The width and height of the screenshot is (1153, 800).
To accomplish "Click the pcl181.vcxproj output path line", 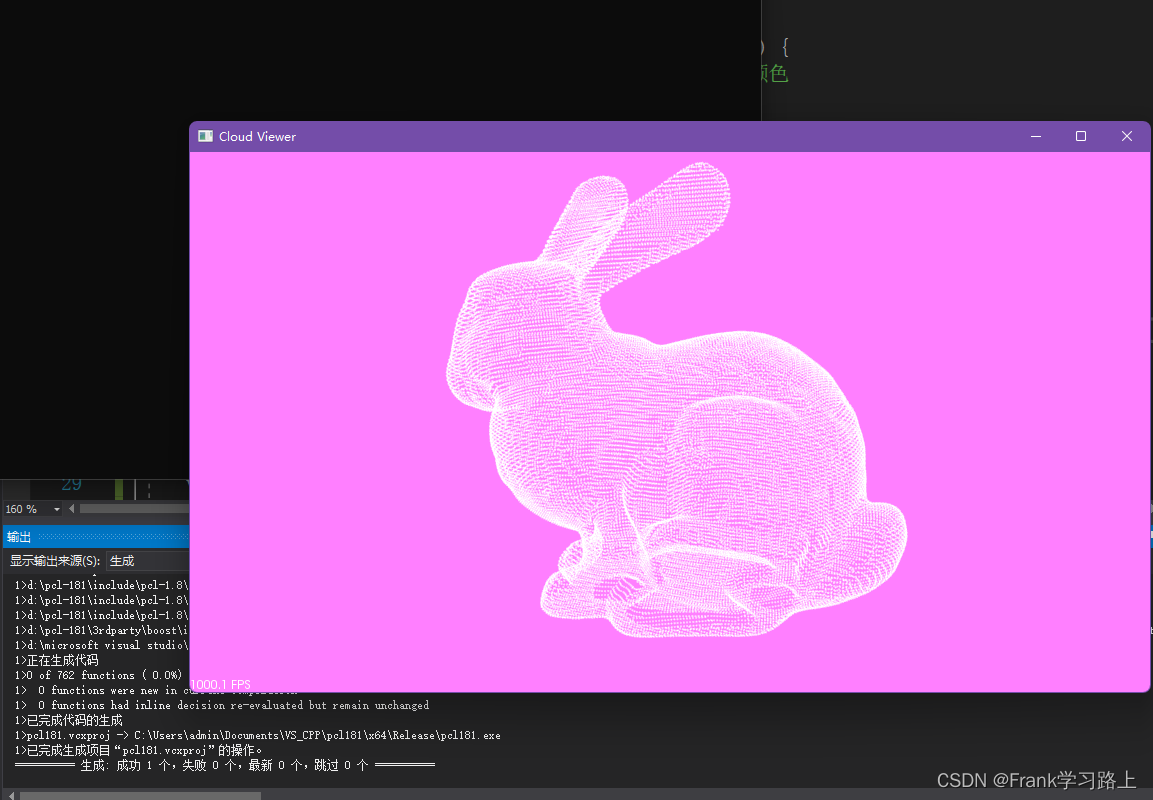I will (x=257, y=735).
